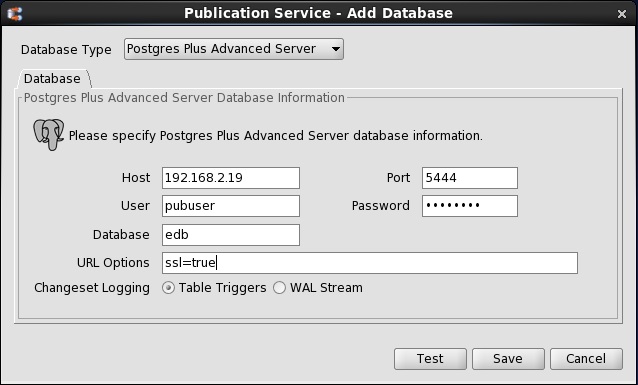Viewport: 638px width, 385px height.
Task: Click the 'Please specify Postgres Plus' instruction text
Action: tap(275, 136)
